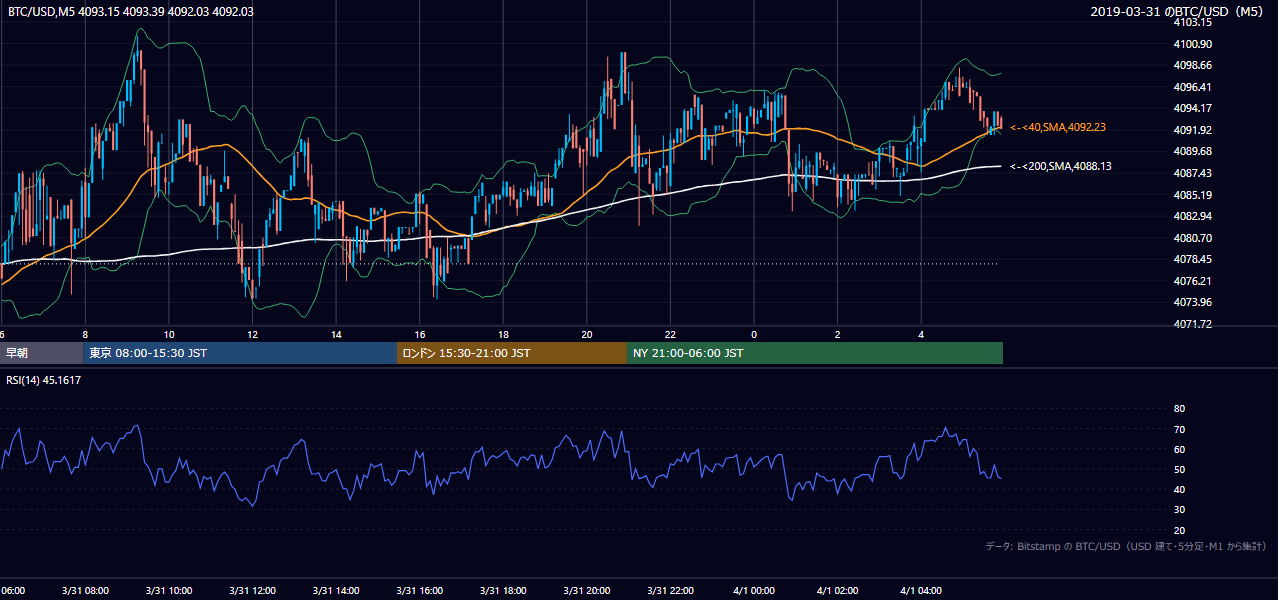Screen dimensions: 1278x600
Task: Click the 早朝 session bar
Action: (x=41, y=353)
